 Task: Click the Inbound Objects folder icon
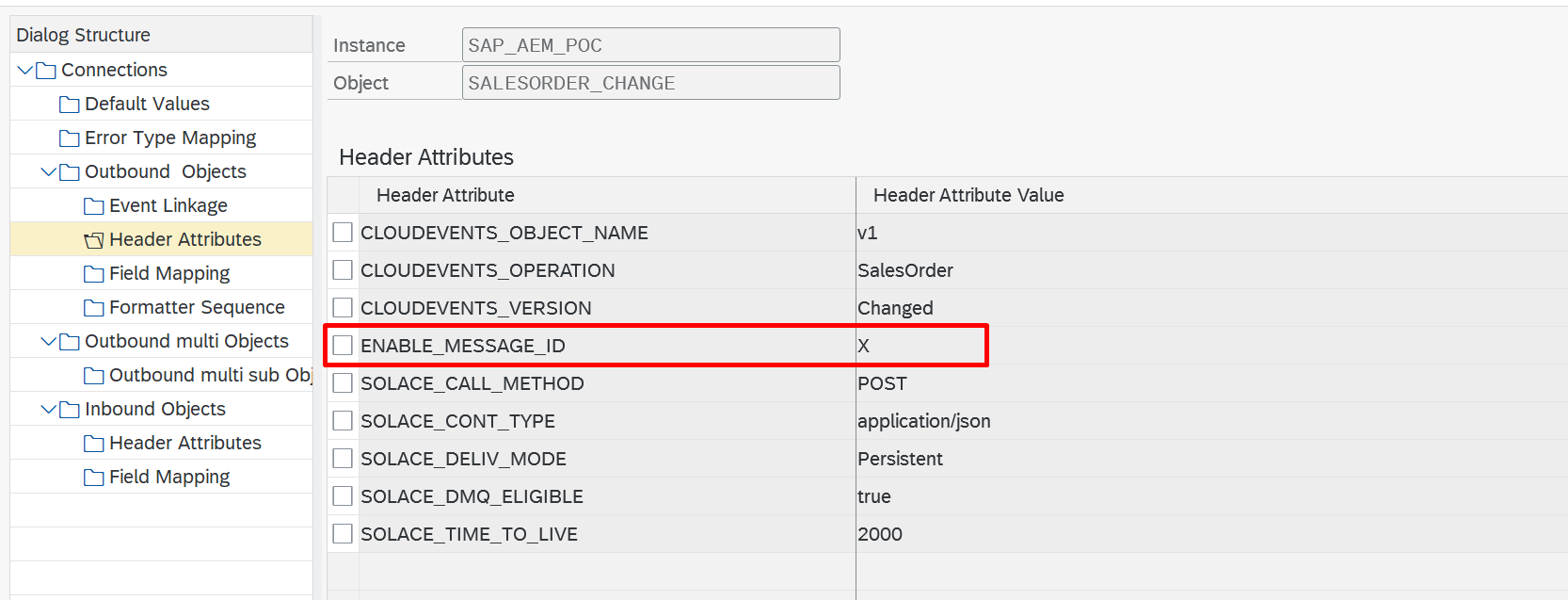(x=70, y=410)
